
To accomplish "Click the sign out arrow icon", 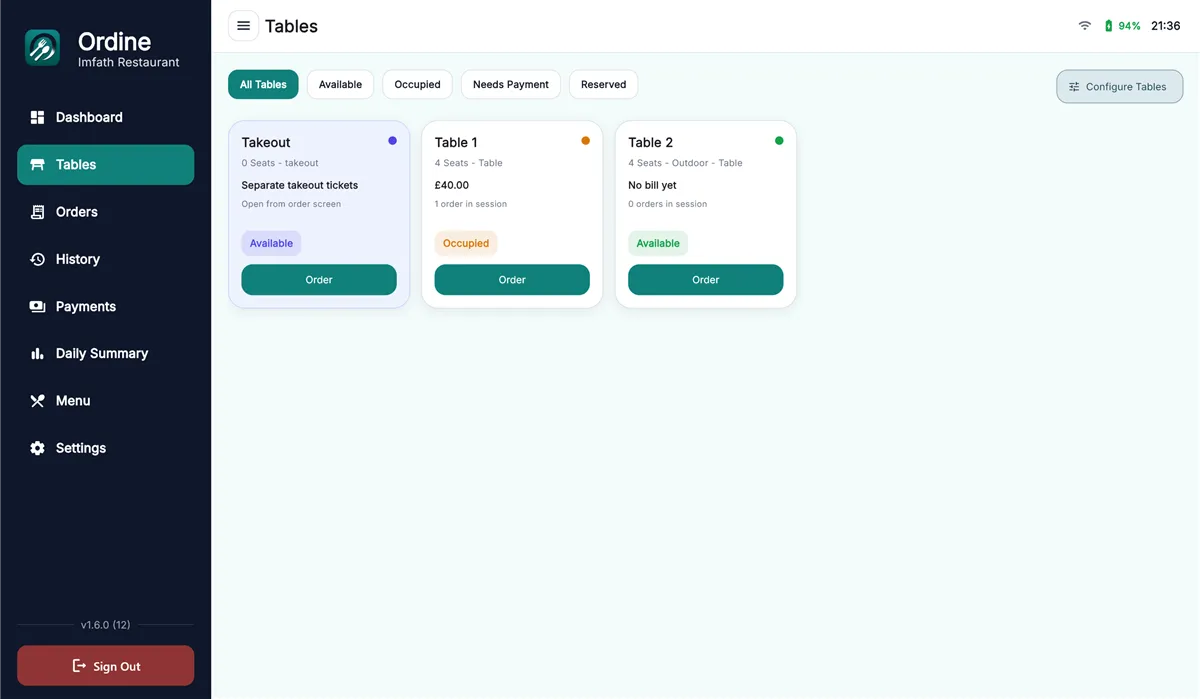I will click(x=79, y=666).
